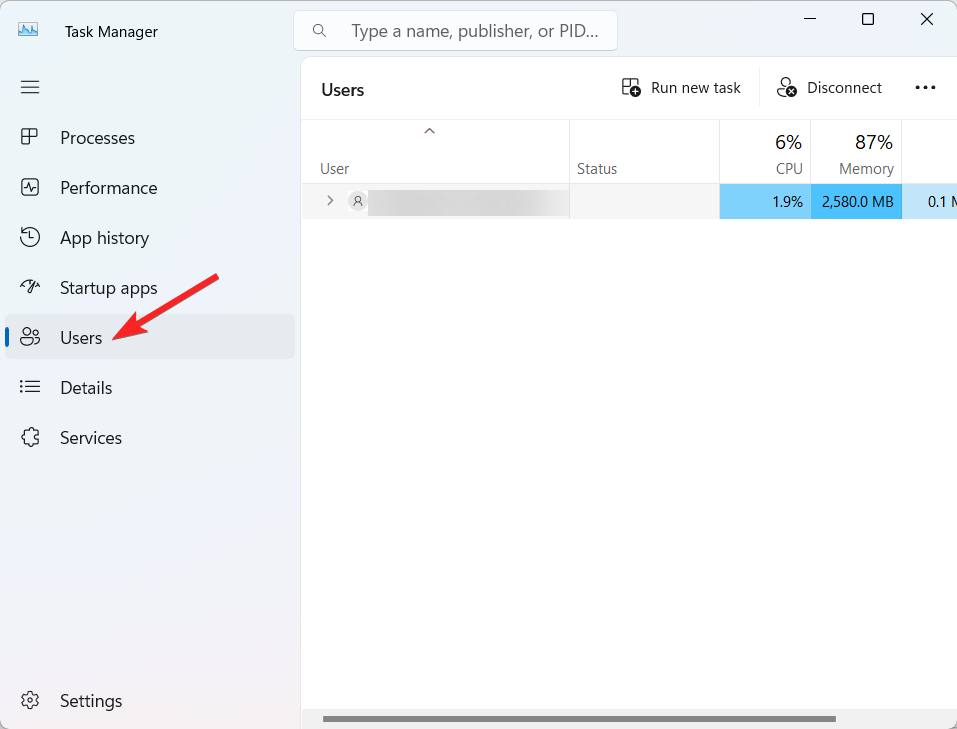The height and width of the screenshot is (729, 957).
Task: Open Task Manager Settings
Action: (150, 701)
